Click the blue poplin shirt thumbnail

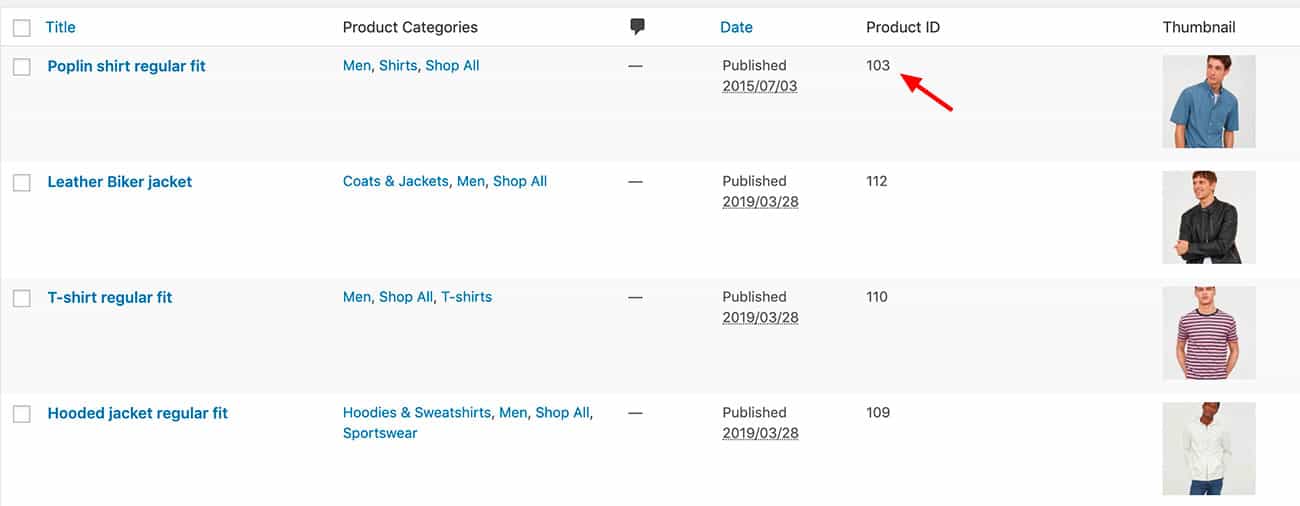(x=1209, y=102)
